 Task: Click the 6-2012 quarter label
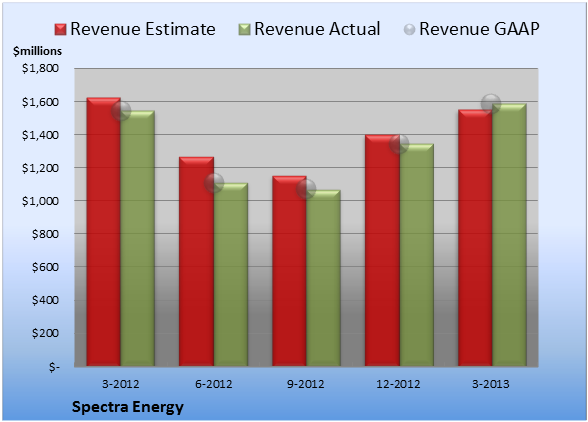click(214, 384)
